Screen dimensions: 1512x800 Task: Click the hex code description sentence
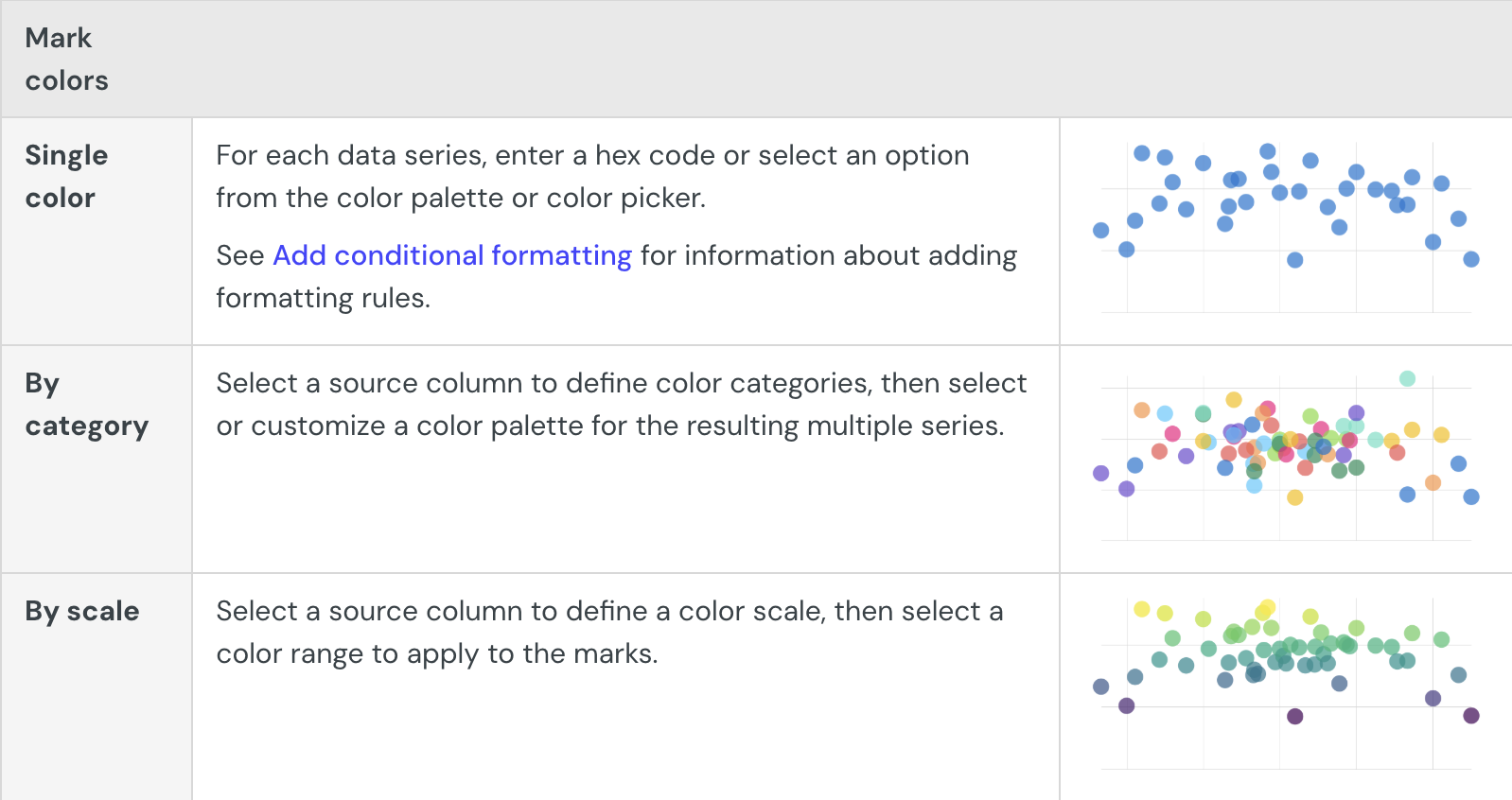pos(592,176)
